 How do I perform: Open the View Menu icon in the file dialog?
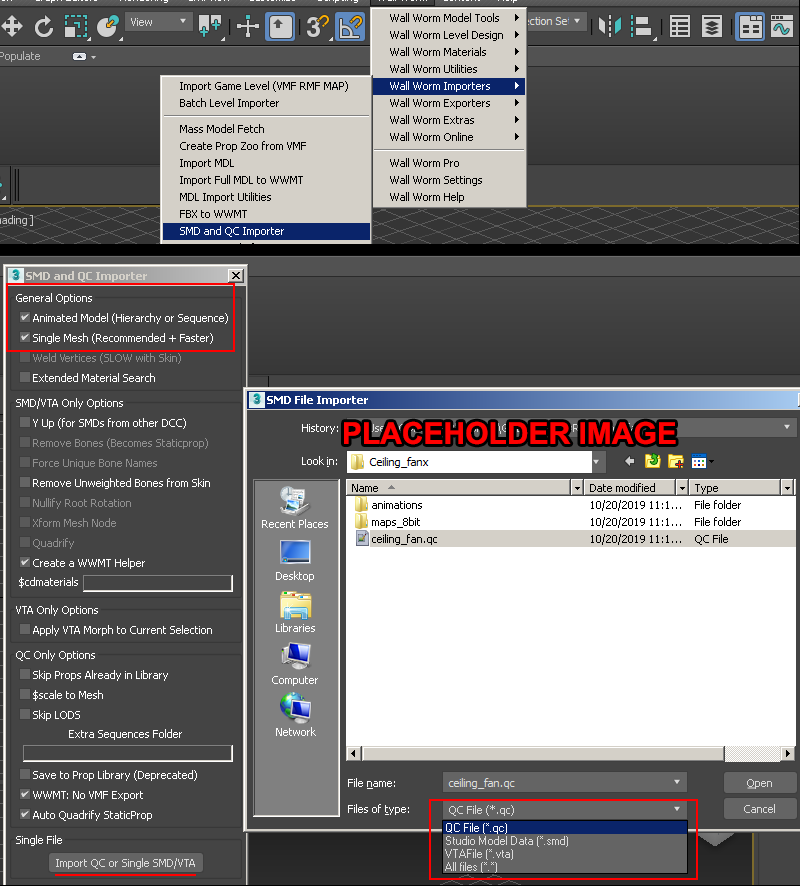(x=702, y=462)
